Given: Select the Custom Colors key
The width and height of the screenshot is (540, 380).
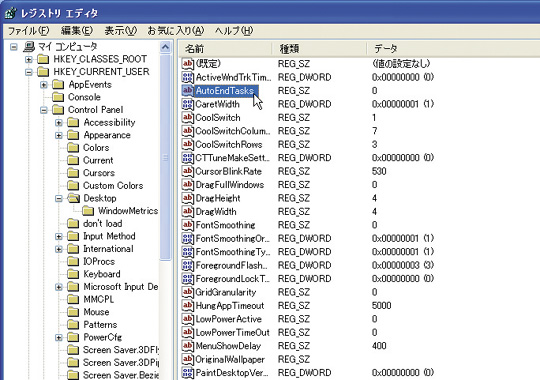Looking at the screenshot, I should click(113, 186).
